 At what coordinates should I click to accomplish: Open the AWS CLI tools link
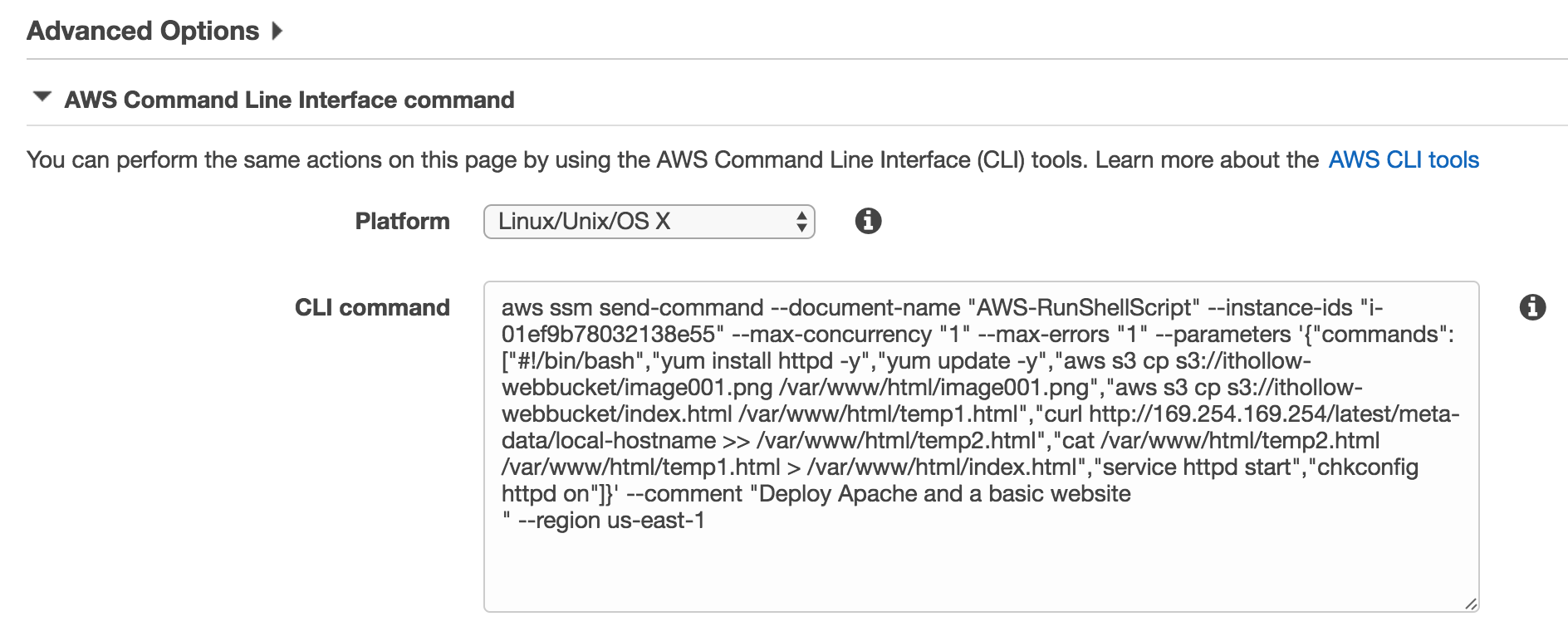pyautogui.click(x=1403, y=160)
